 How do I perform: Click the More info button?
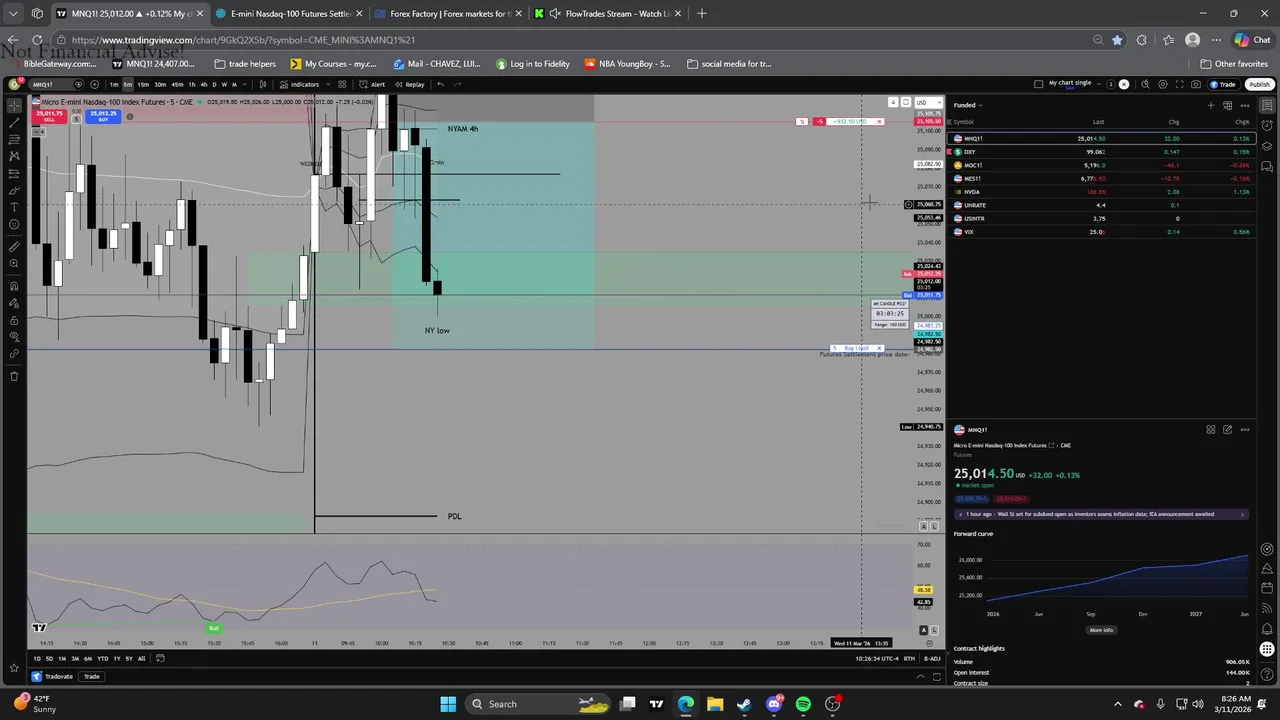[x=1101, y=630]
